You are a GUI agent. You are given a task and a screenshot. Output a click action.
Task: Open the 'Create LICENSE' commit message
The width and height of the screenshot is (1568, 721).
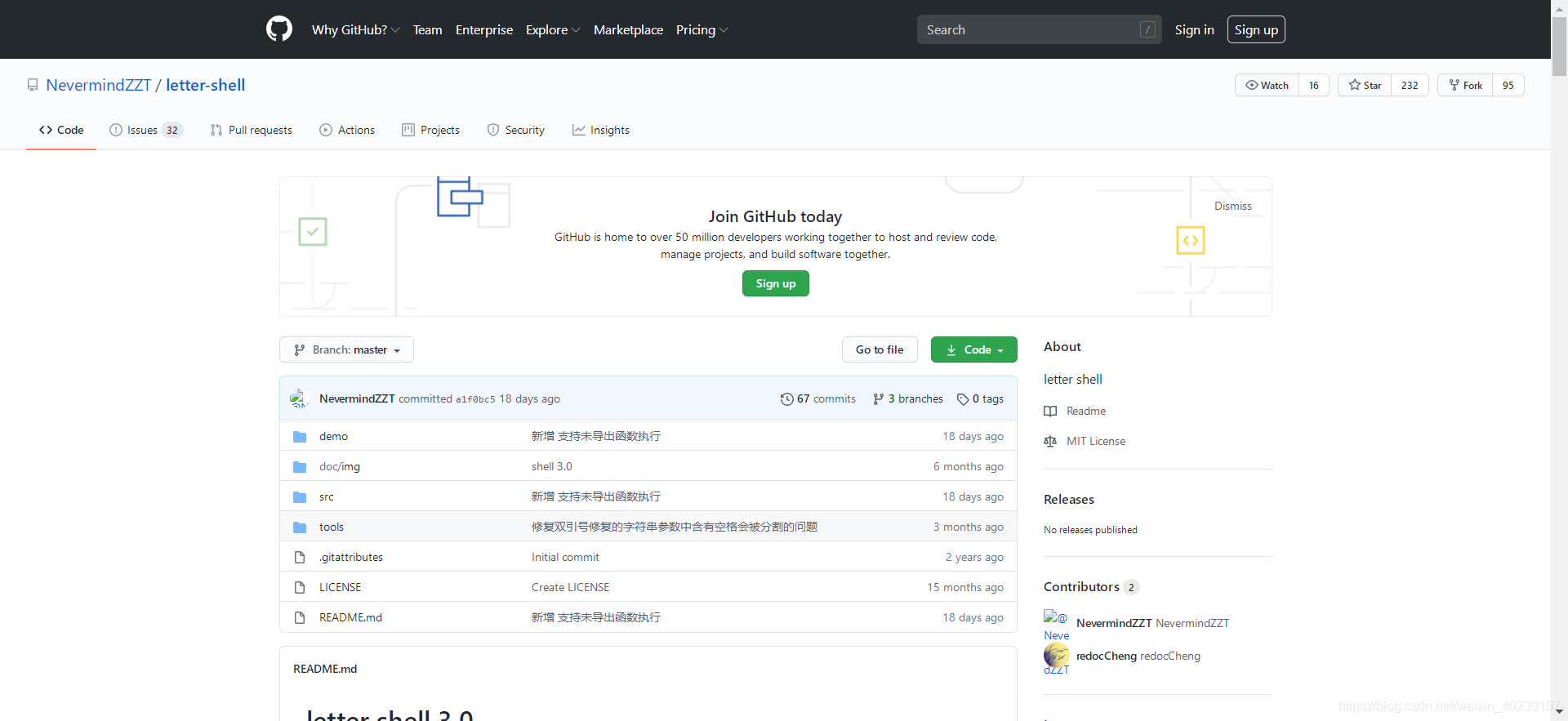570,588
